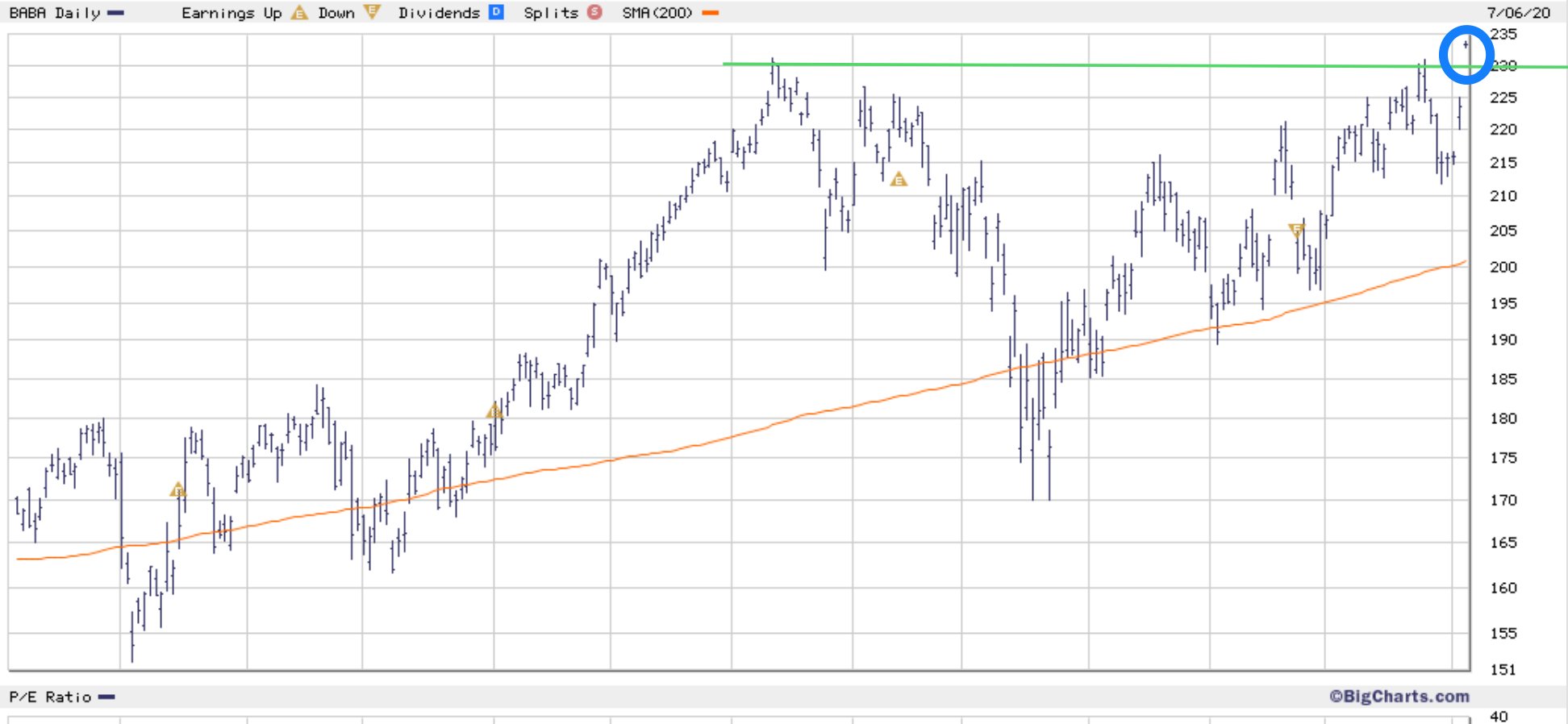Viewport: 1568px width, 724px height.
Task: Click the 155 price axis label
Action: [x=1503, y=633]
